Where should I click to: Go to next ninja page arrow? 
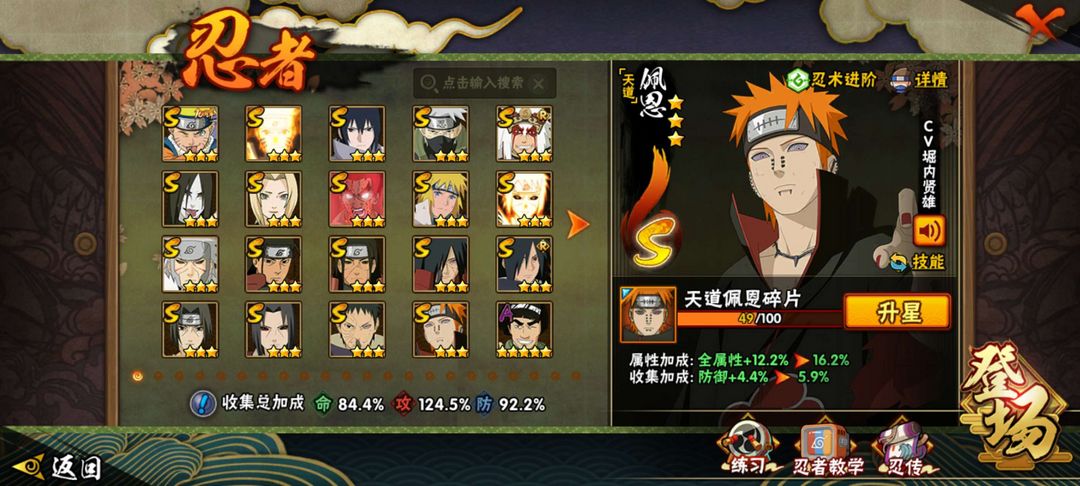pyautogui.click(x=577, y=224)
